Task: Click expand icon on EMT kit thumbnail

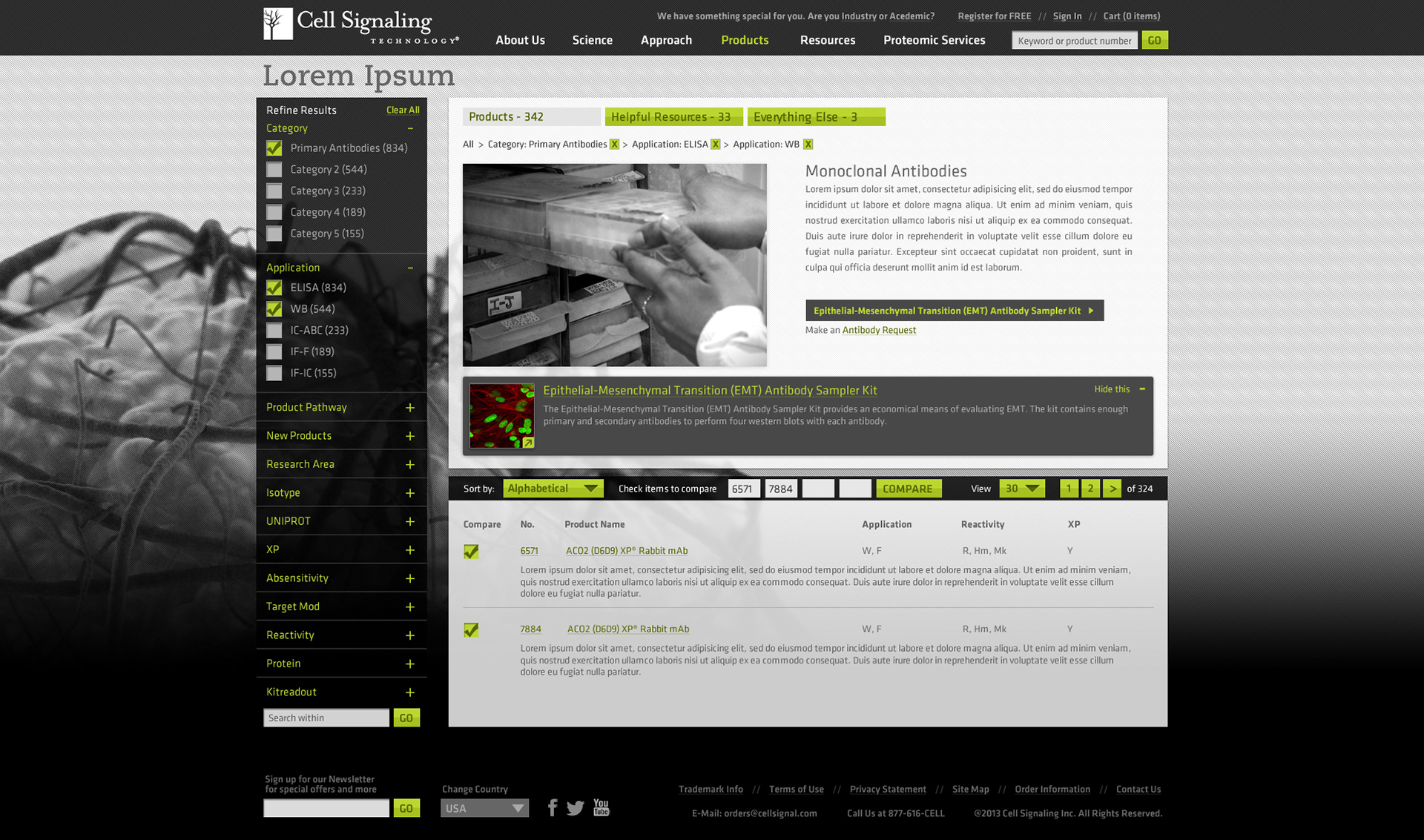Action: pos(528,443)
